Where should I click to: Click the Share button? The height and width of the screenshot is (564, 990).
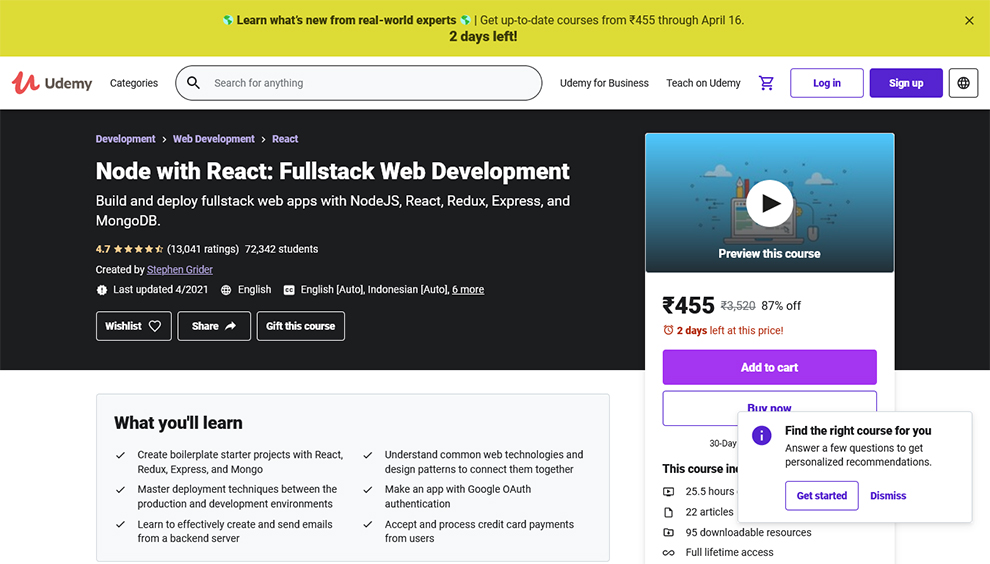pos(214,326)
